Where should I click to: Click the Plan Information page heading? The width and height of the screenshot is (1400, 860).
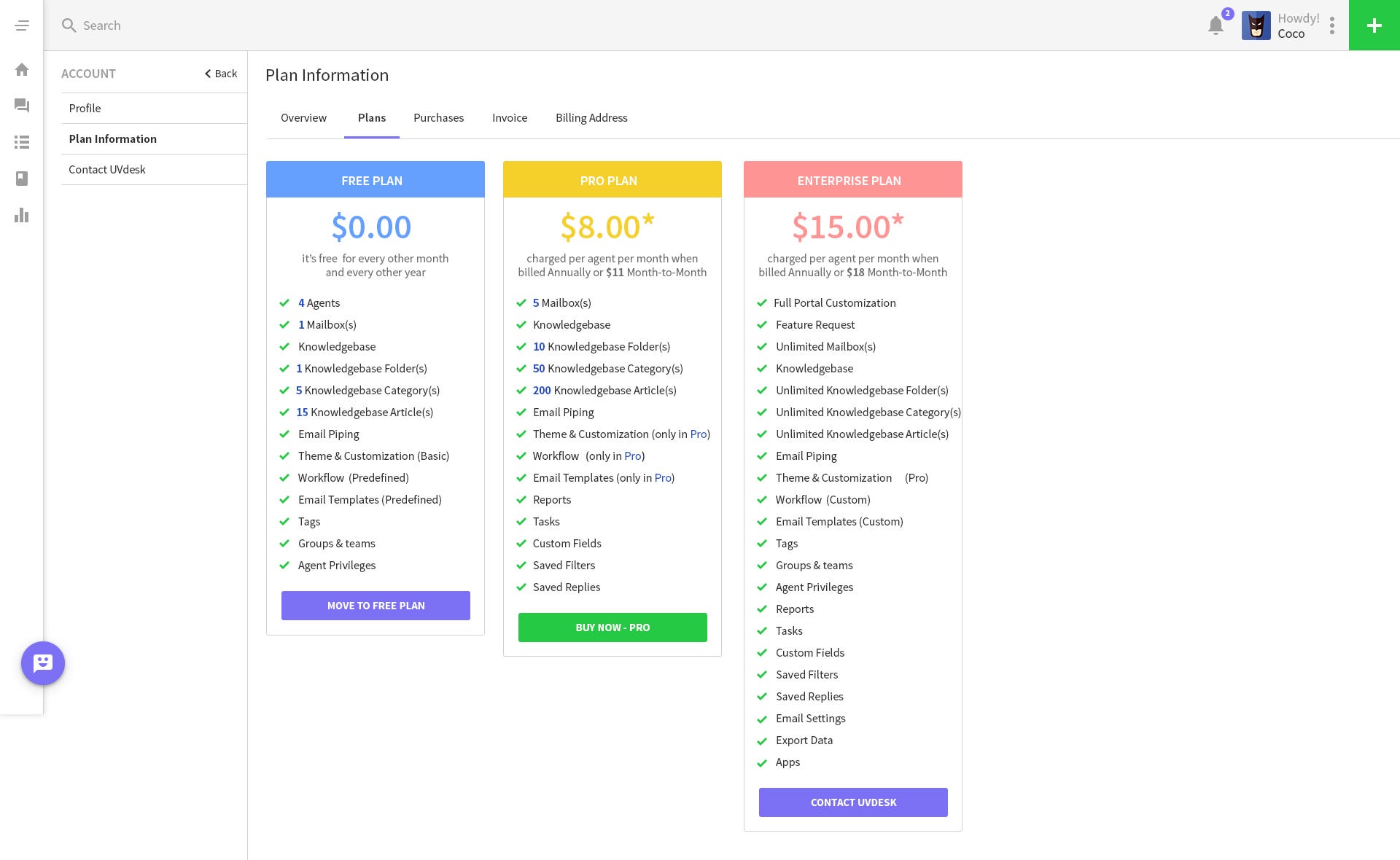pos(327,75)
